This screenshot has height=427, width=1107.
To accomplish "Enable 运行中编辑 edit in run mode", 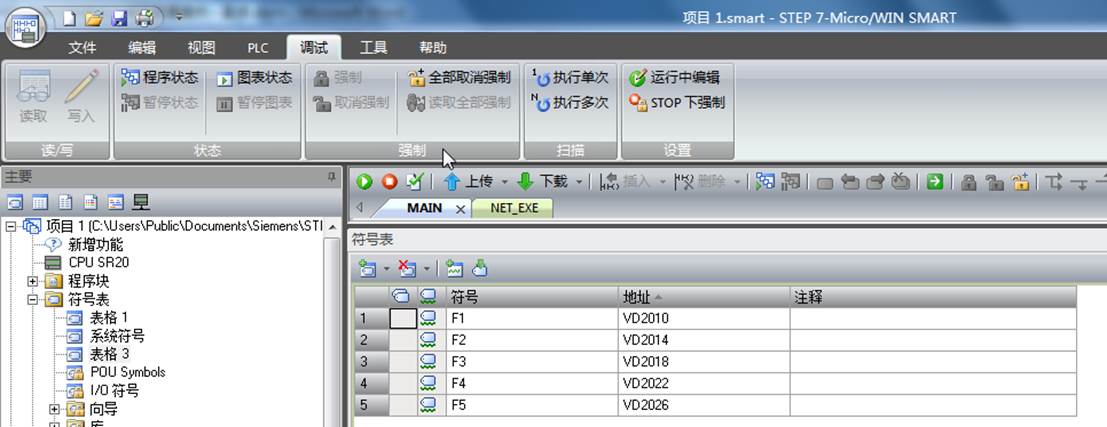I will pyautogui.click(x=674, y=78).
